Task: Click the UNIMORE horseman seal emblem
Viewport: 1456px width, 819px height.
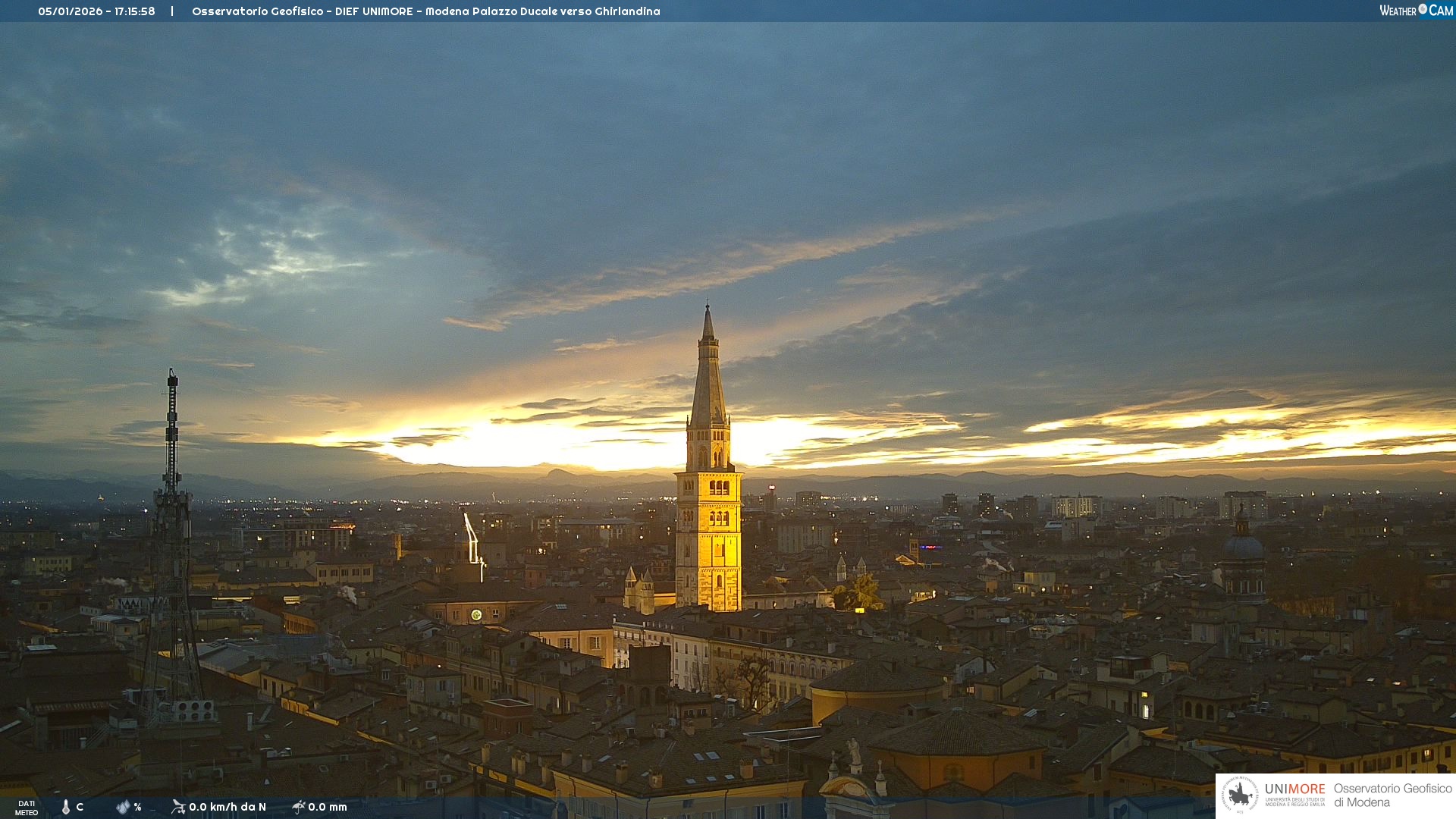Action: (1240, 795)
